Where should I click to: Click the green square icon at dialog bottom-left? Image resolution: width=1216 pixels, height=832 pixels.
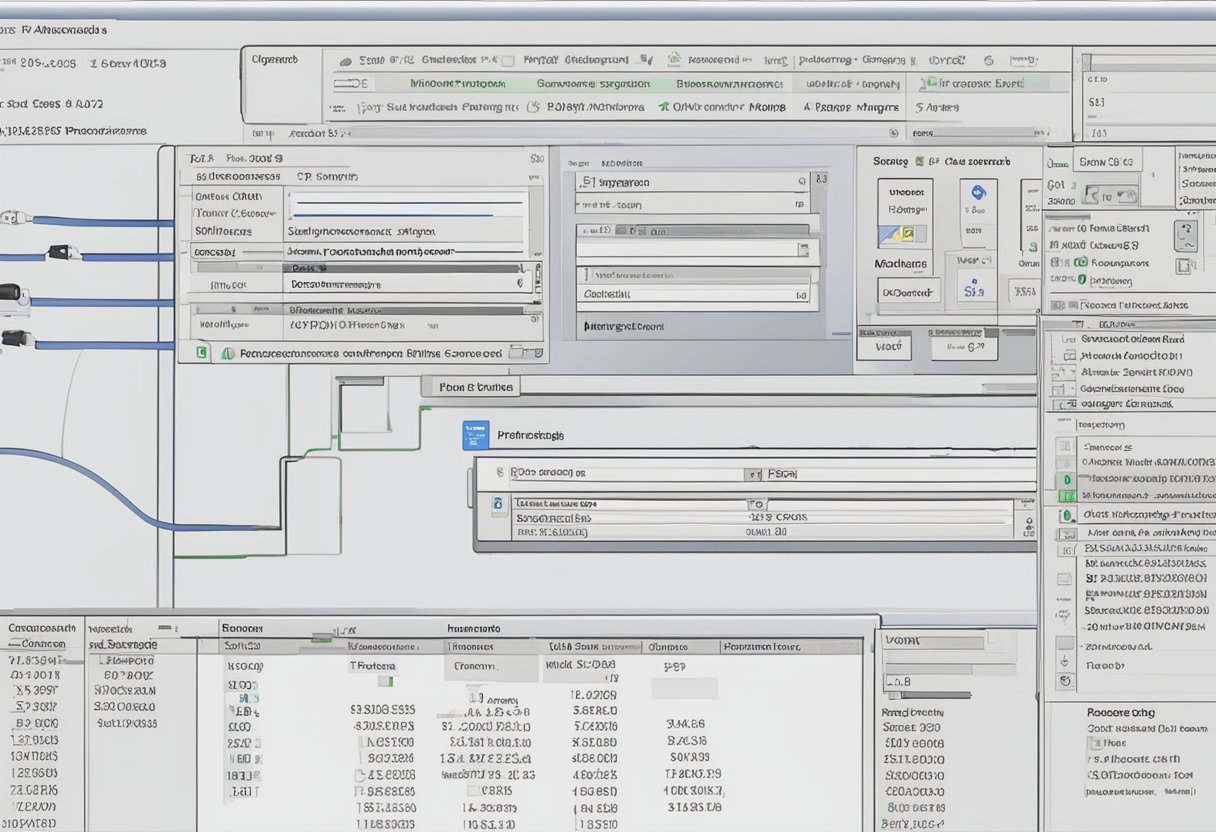(203, 353)
